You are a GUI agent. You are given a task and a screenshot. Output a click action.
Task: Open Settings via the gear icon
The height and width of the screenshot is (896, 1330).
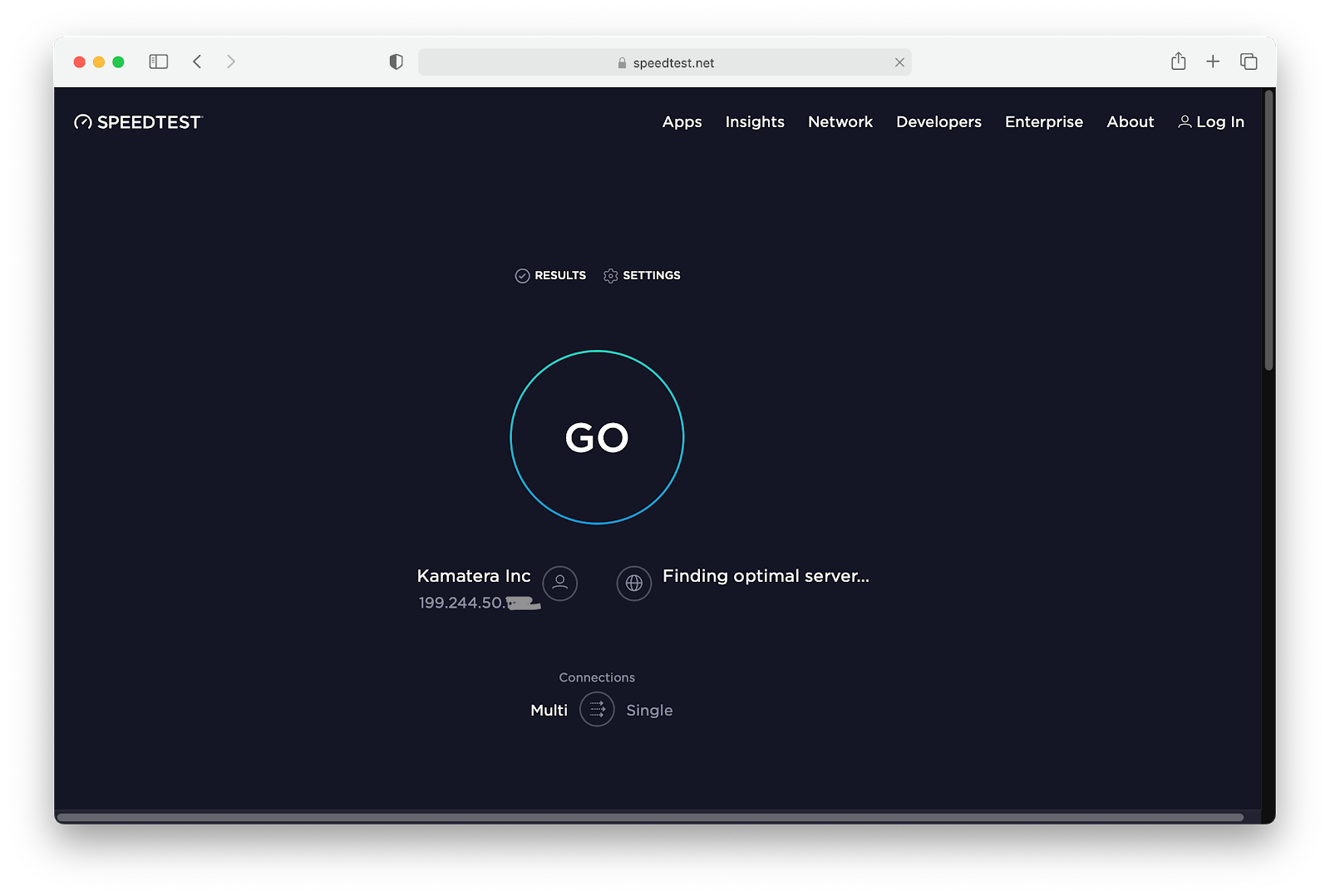click(x=611, y=275)
